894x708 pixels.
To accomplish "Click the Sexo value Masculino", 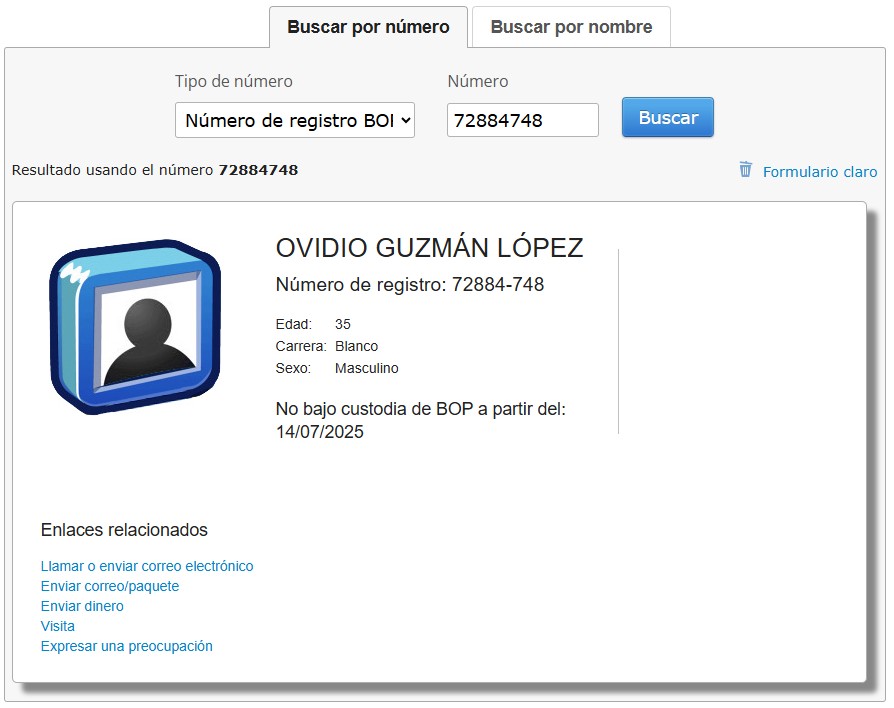I will 366,368.
